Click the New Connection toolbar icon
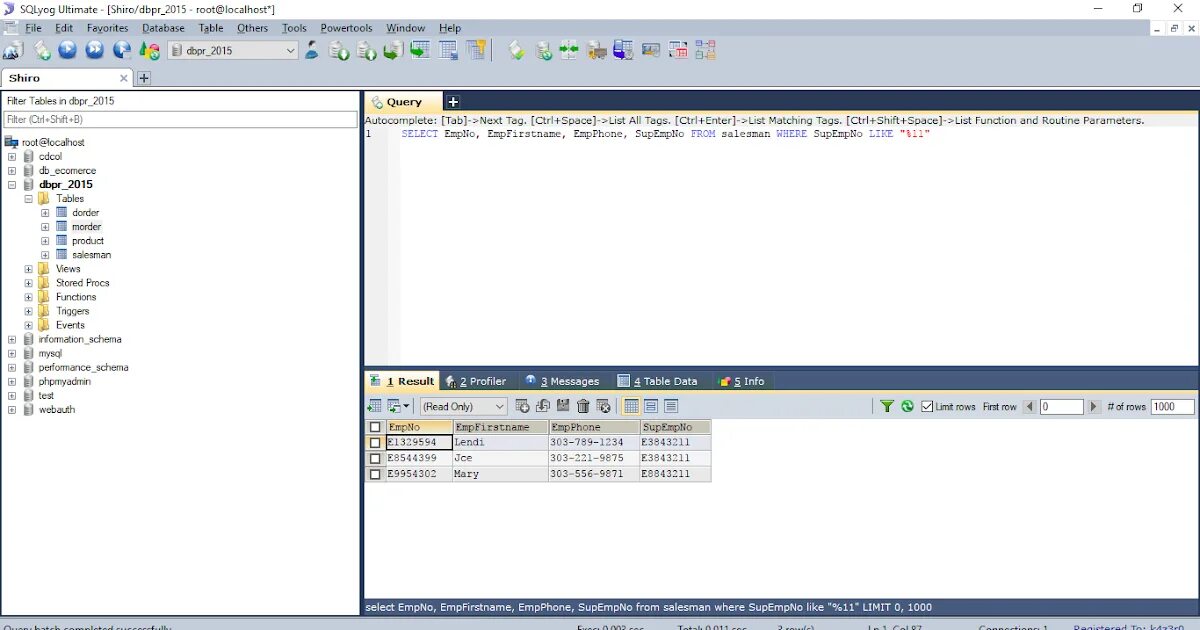The width and height of the screenshot is (1200, 630). click(x=14, y=50)
